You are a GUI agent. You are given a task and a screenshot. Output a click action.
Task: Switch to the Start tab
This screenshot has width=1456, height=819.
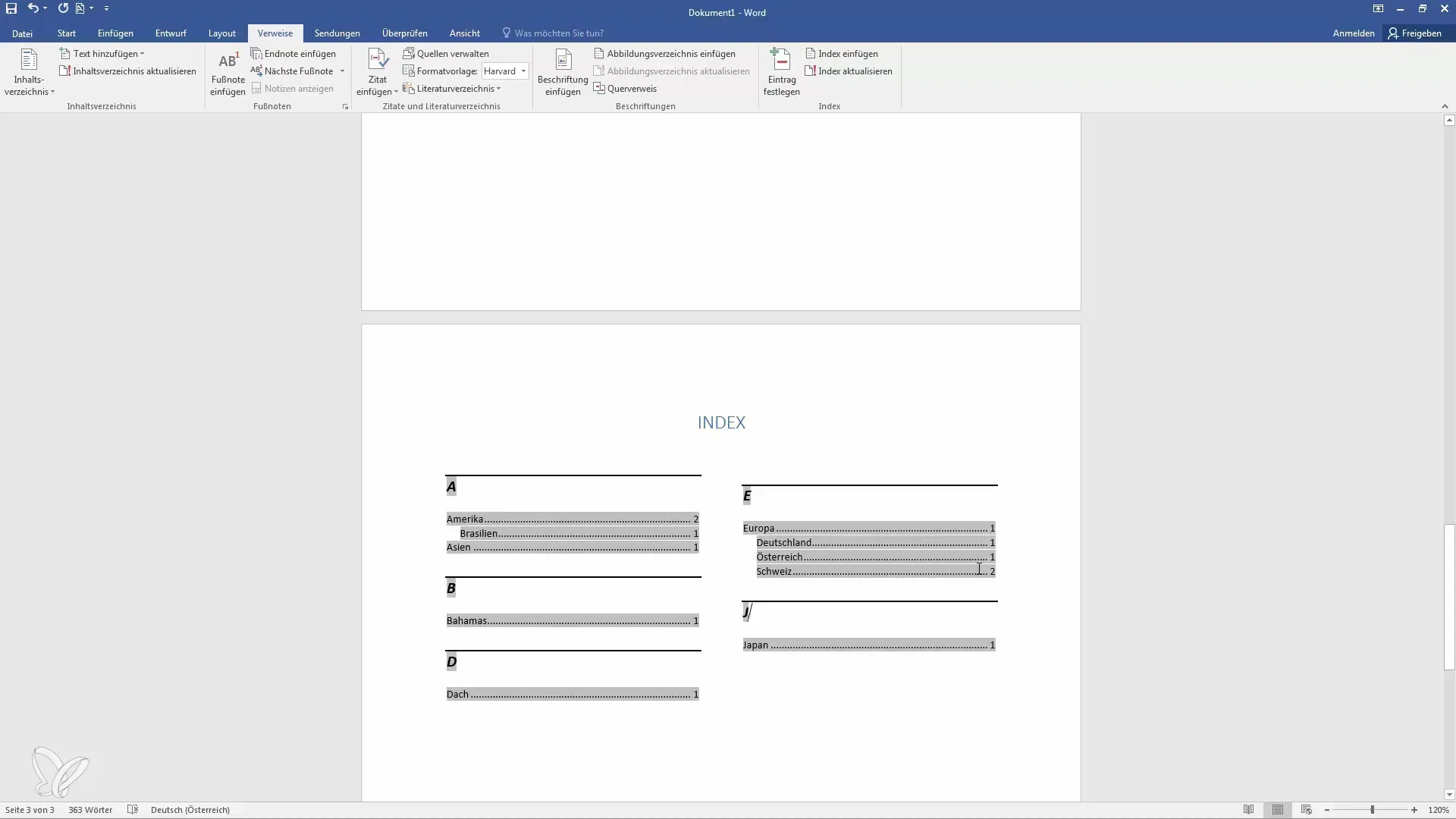[67, 33]
